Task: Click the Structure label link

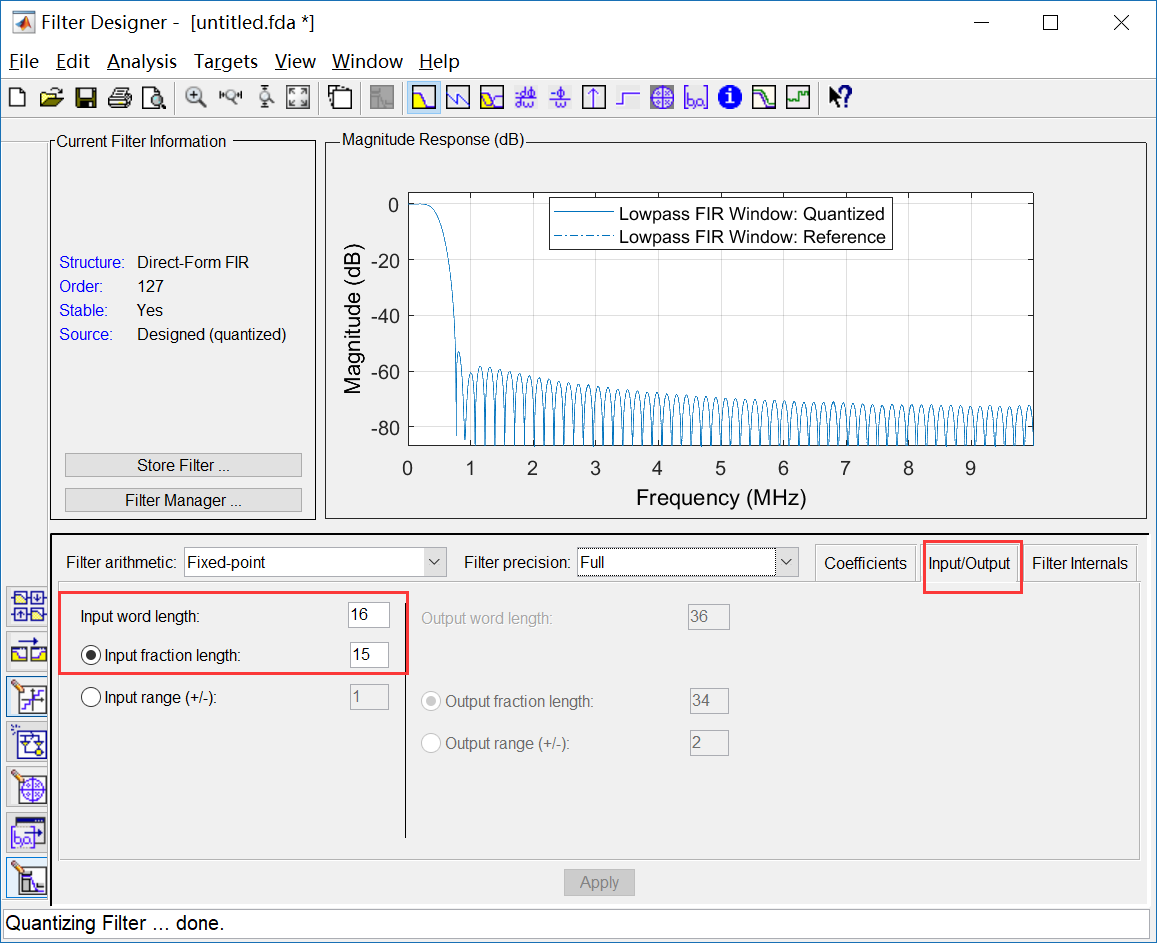Action: click(92, 263)
